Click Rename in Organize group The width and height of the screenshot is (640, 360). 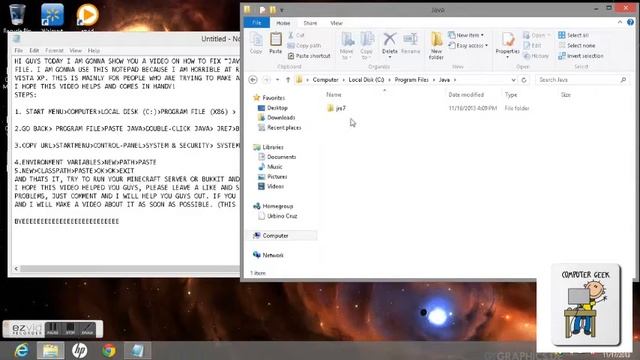click(x=410, y=43)
